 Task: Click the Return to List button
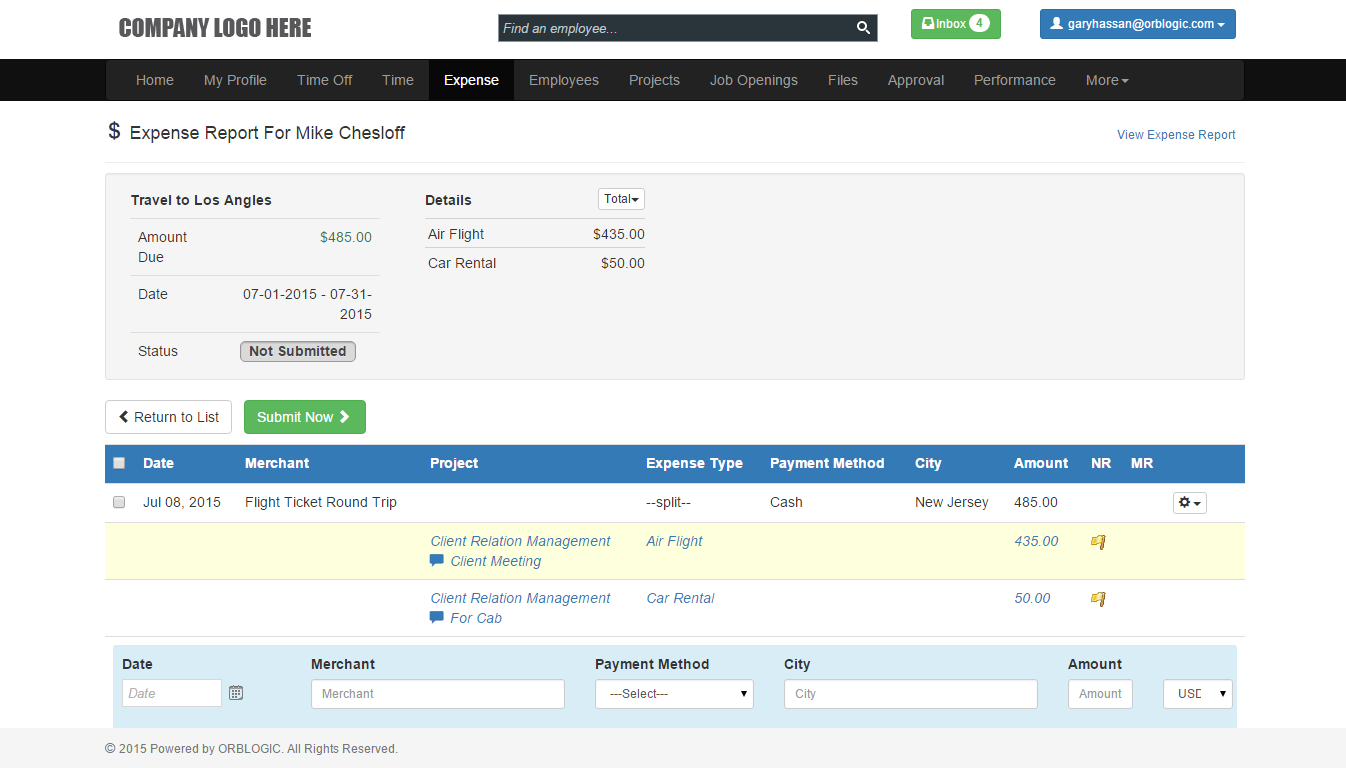169,417
